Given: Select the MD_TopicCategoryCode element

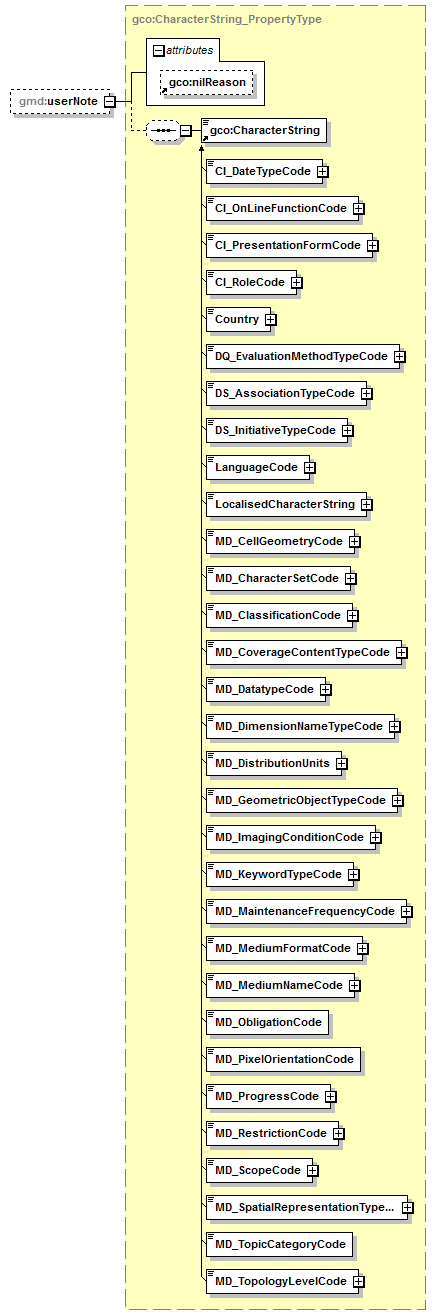Looking at the screenshot, I should [x=279, y=1244].
